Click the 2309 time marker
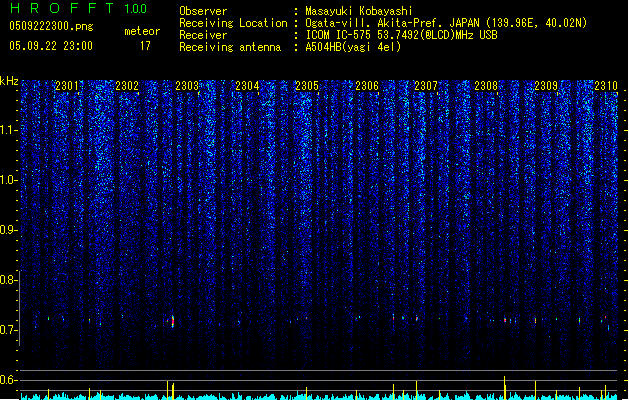The height and width of the screenshot is (400, 629). coord(546,86)
